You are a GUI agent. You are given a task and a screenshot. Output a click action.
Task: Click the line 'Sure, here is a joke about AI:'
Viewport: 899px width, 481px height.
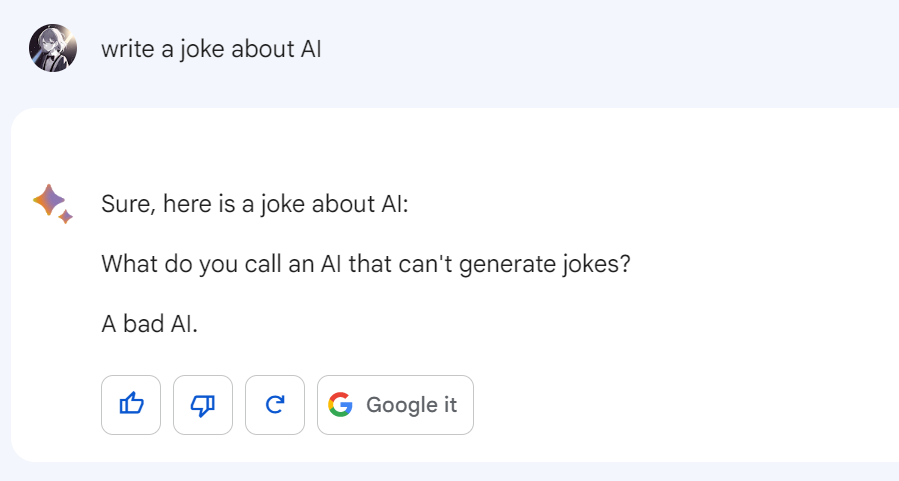click(x=255, y=205)
